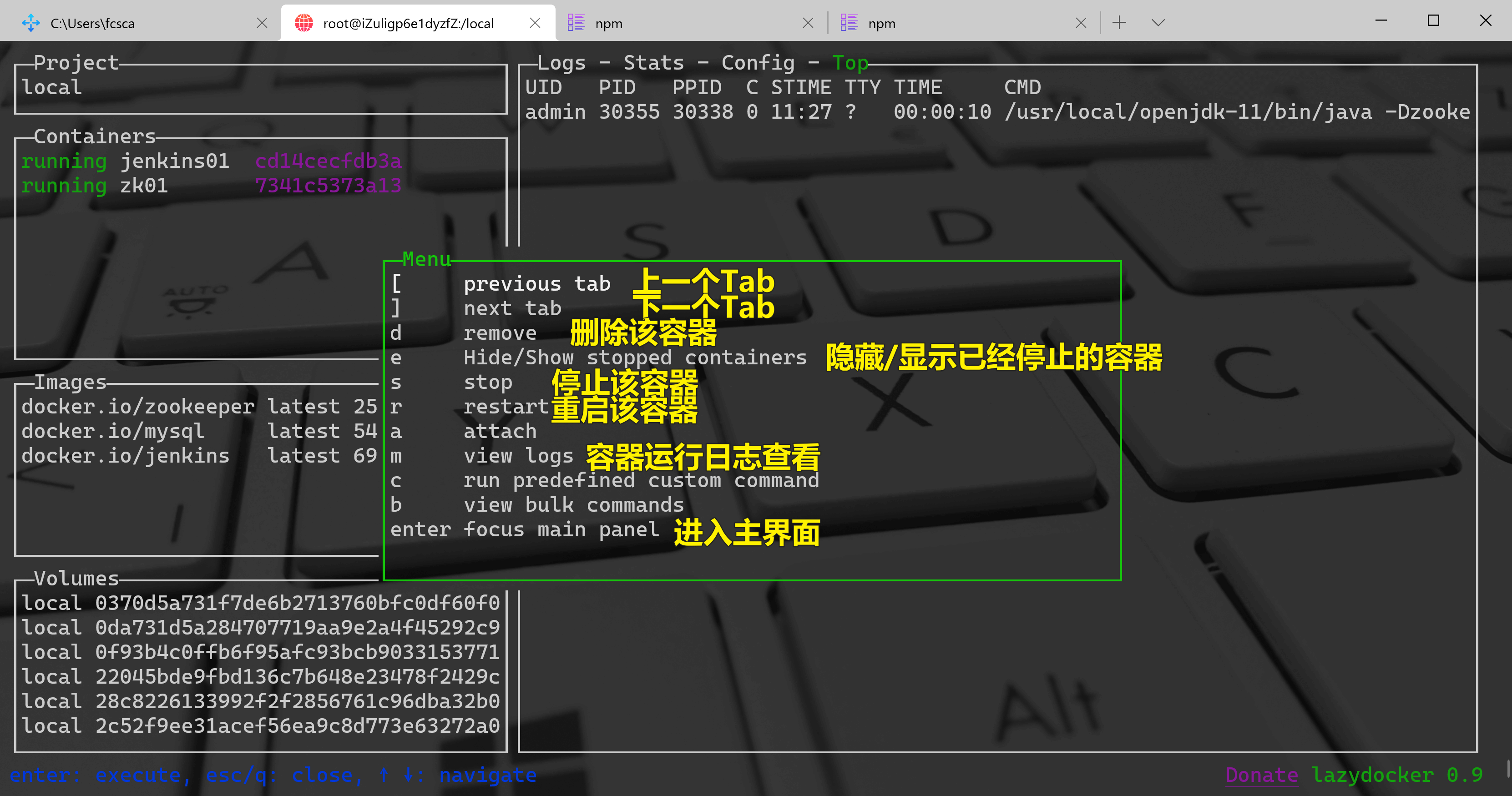
Task: Select the Top tab in the main panel
Action: pyautogui.click(x=850, y=63)
